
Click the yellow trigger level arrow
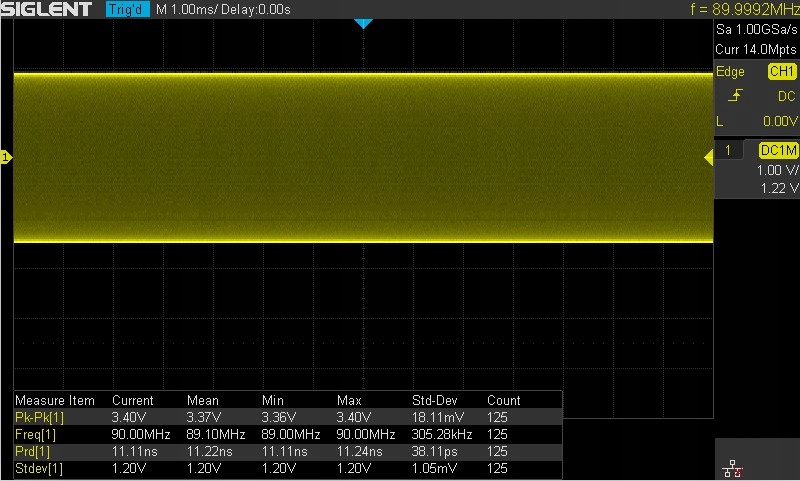coord(709,158)
